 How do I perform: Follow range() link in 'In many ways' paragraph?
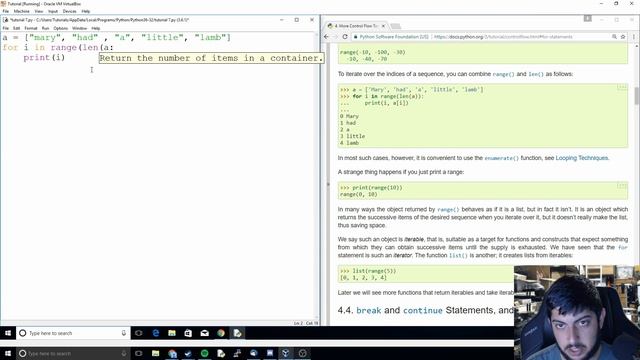point(448,209)
